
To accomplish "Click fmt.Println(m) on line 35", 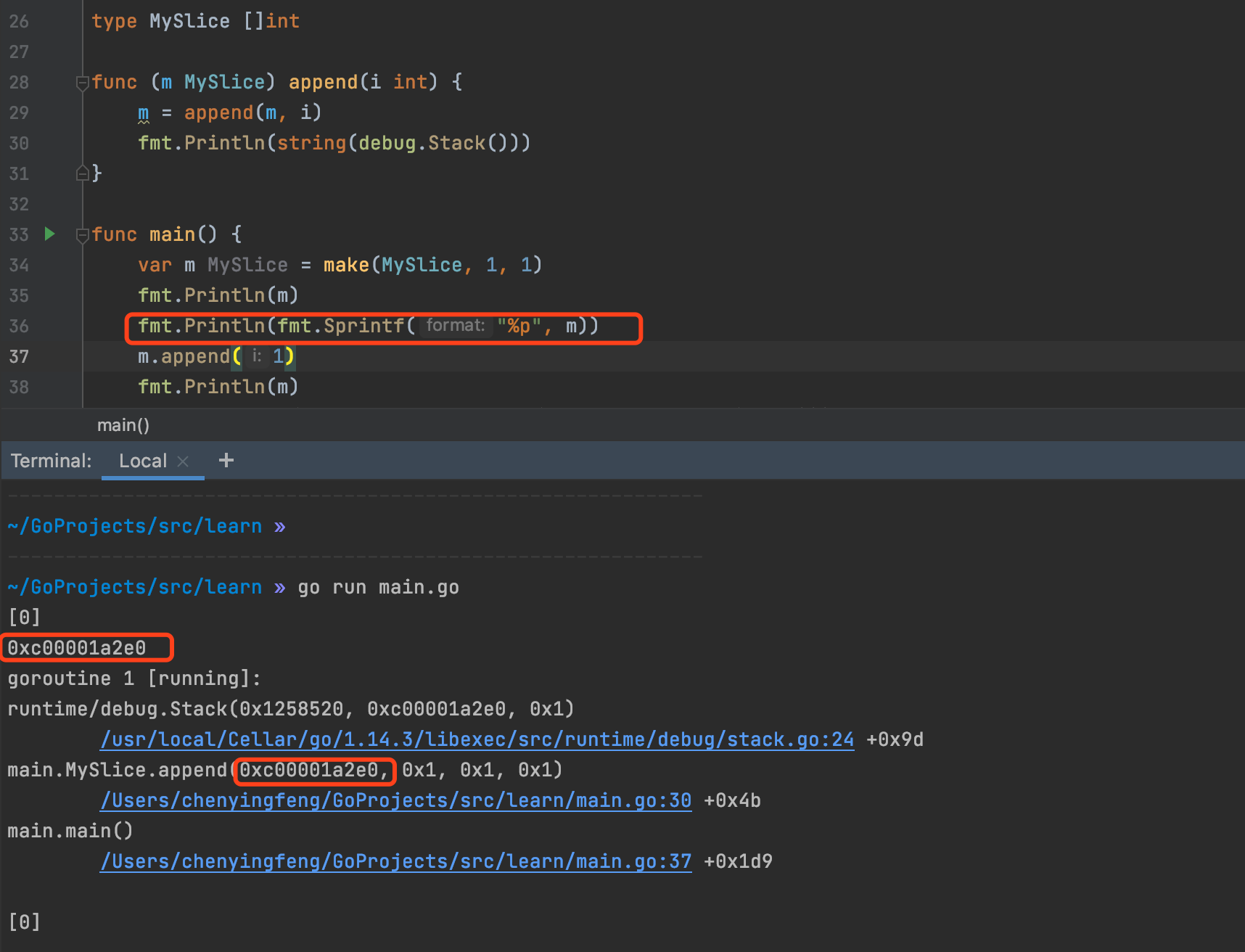I will click(x=218, y=295).
